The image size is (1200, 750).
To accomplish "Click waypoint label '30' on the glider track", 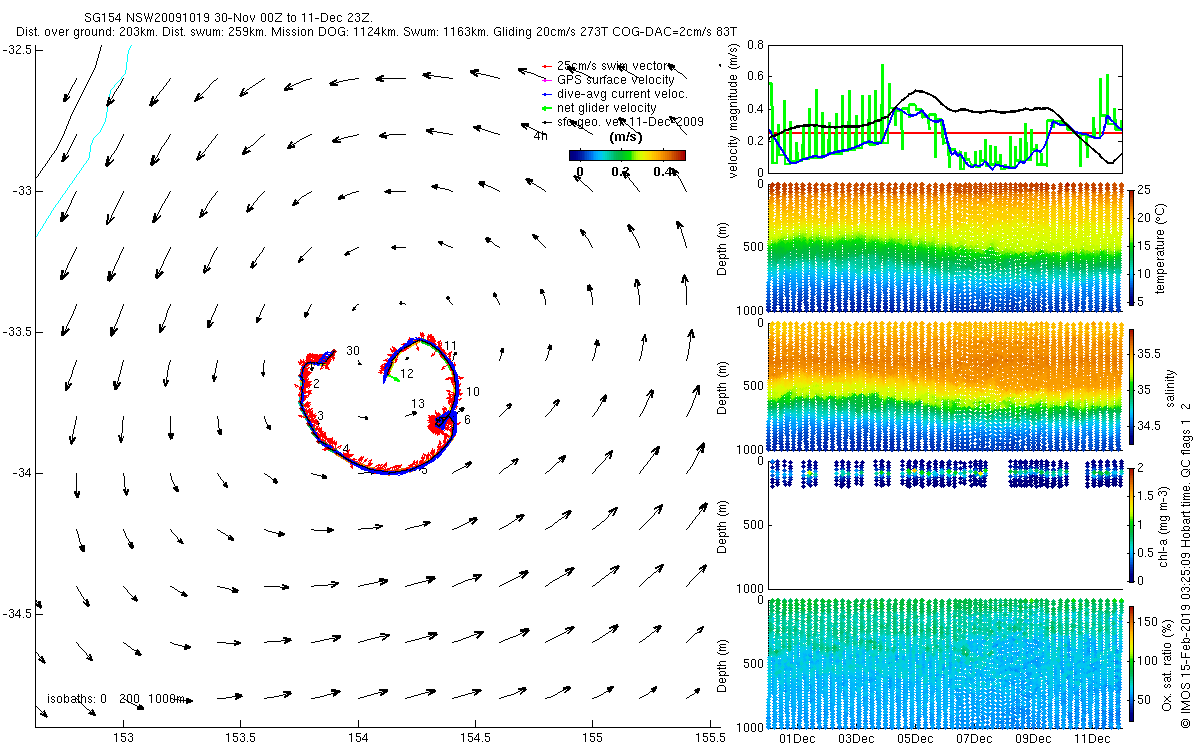I will coord(352,351).
